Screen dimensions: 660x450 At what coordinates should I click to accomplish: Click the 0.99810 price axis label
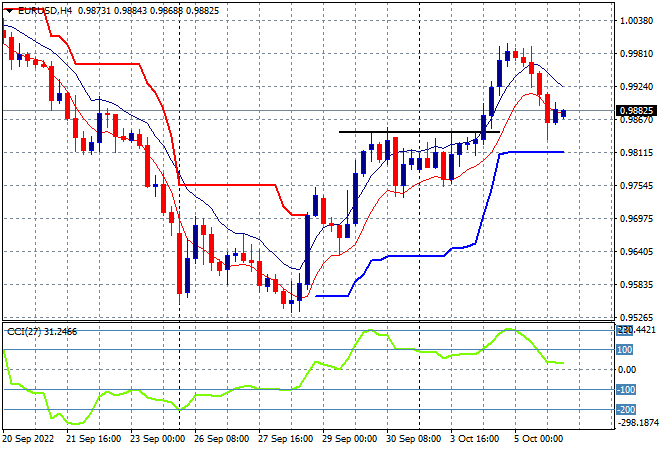(x=637, y=53)
